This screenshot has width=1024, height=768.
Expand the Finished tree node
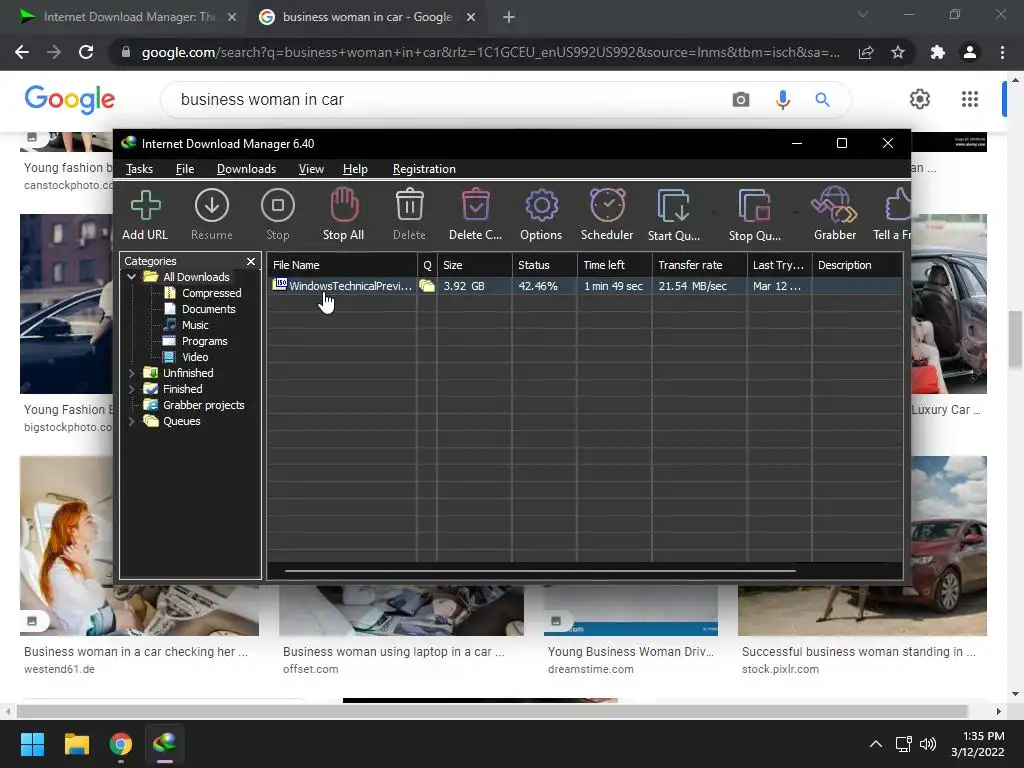click(131, 389)
